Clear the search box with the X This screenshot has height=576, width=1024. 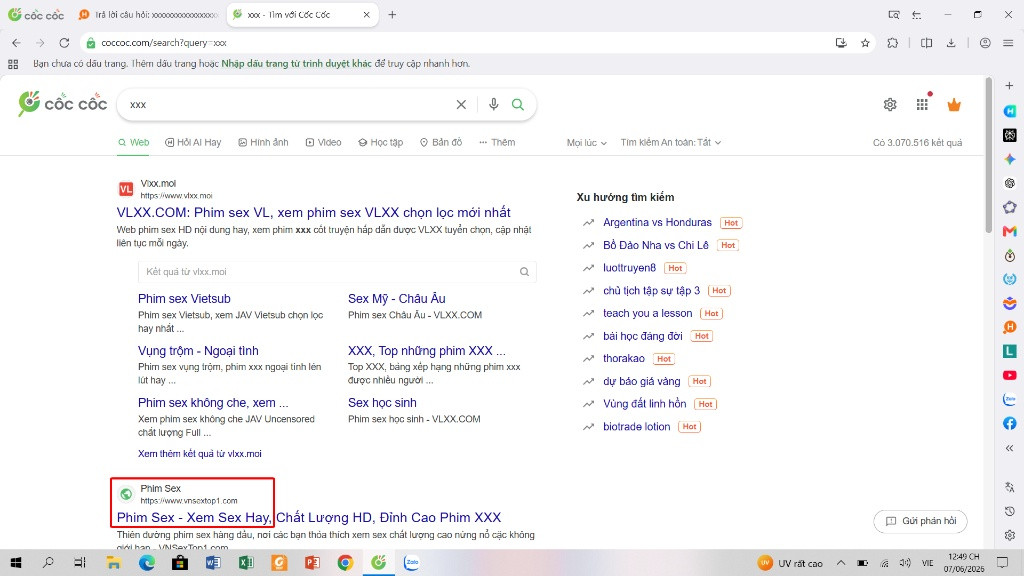[x=461, y=104]
